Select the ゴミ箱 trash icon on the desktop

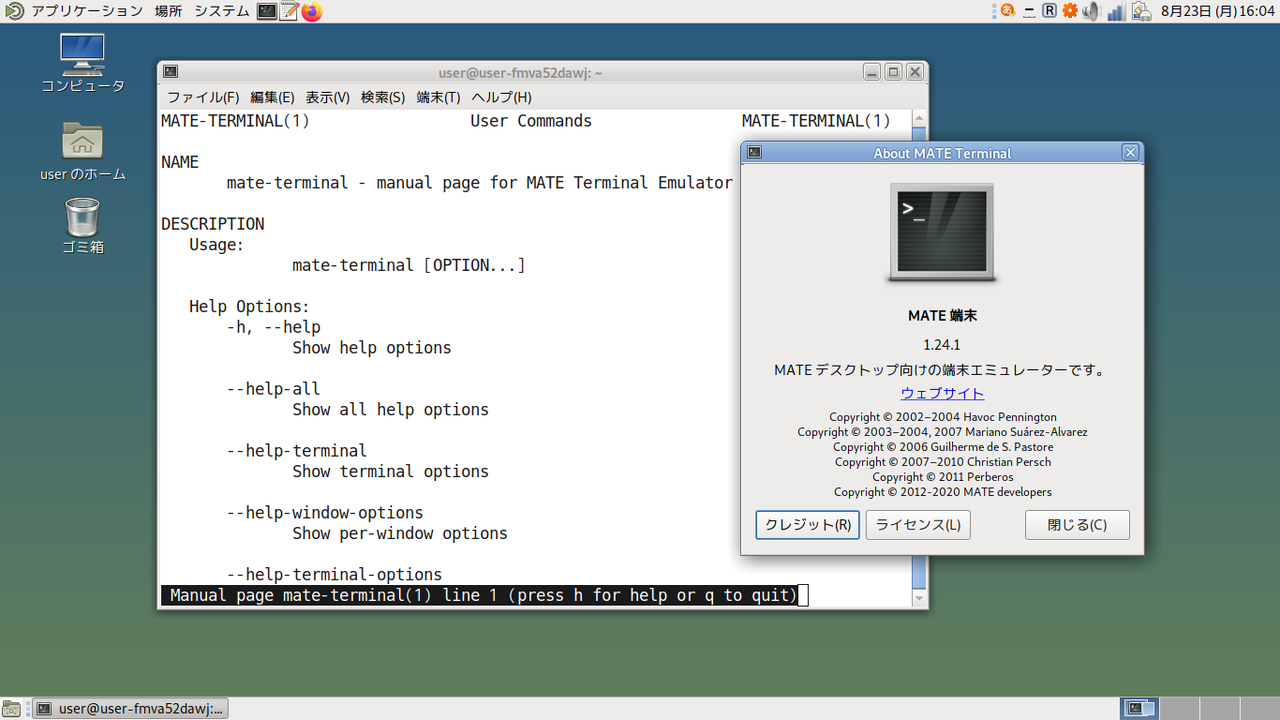click(83, 226)
